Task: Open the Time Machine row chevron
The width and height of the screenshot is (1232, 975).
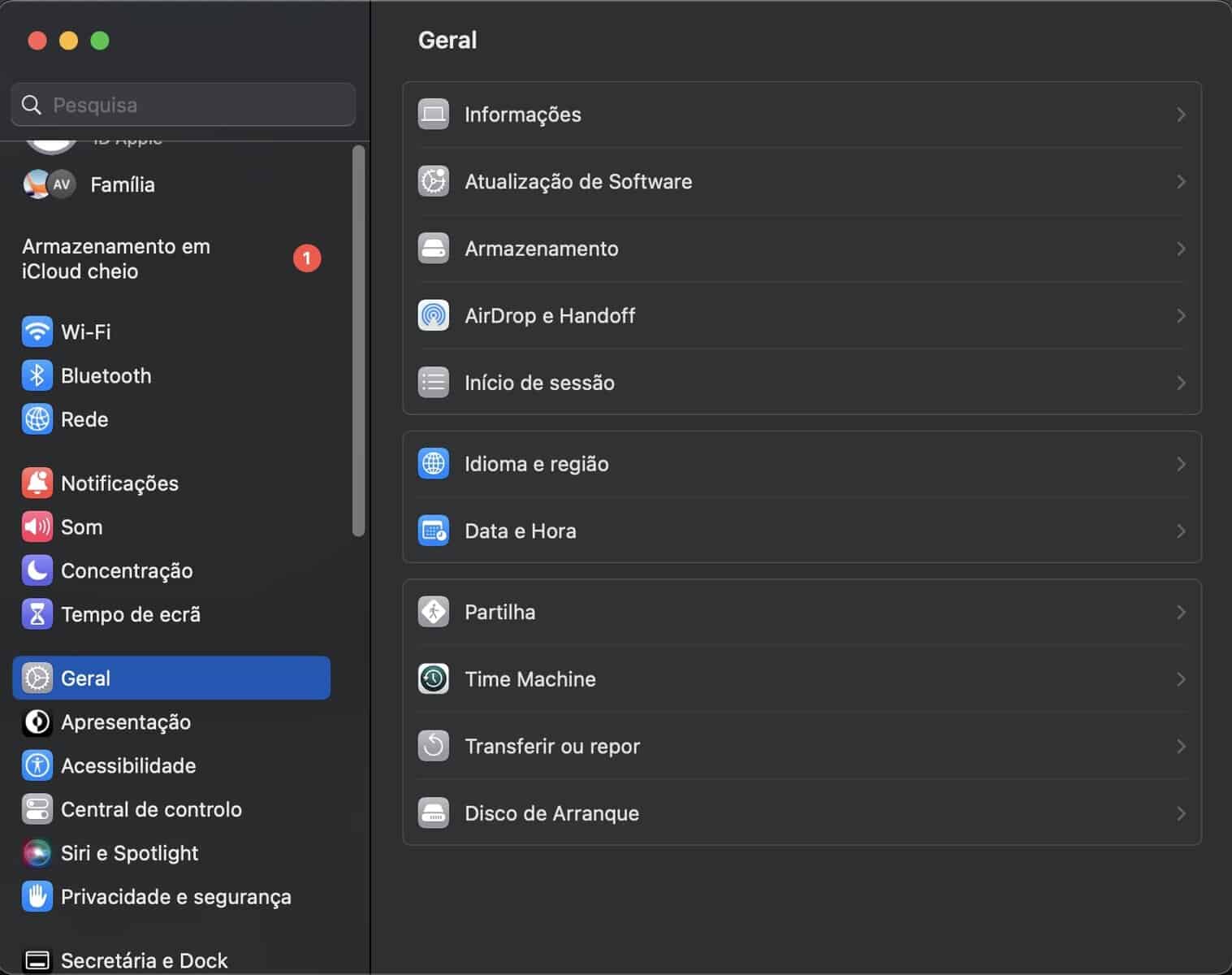Action: 1181,679
